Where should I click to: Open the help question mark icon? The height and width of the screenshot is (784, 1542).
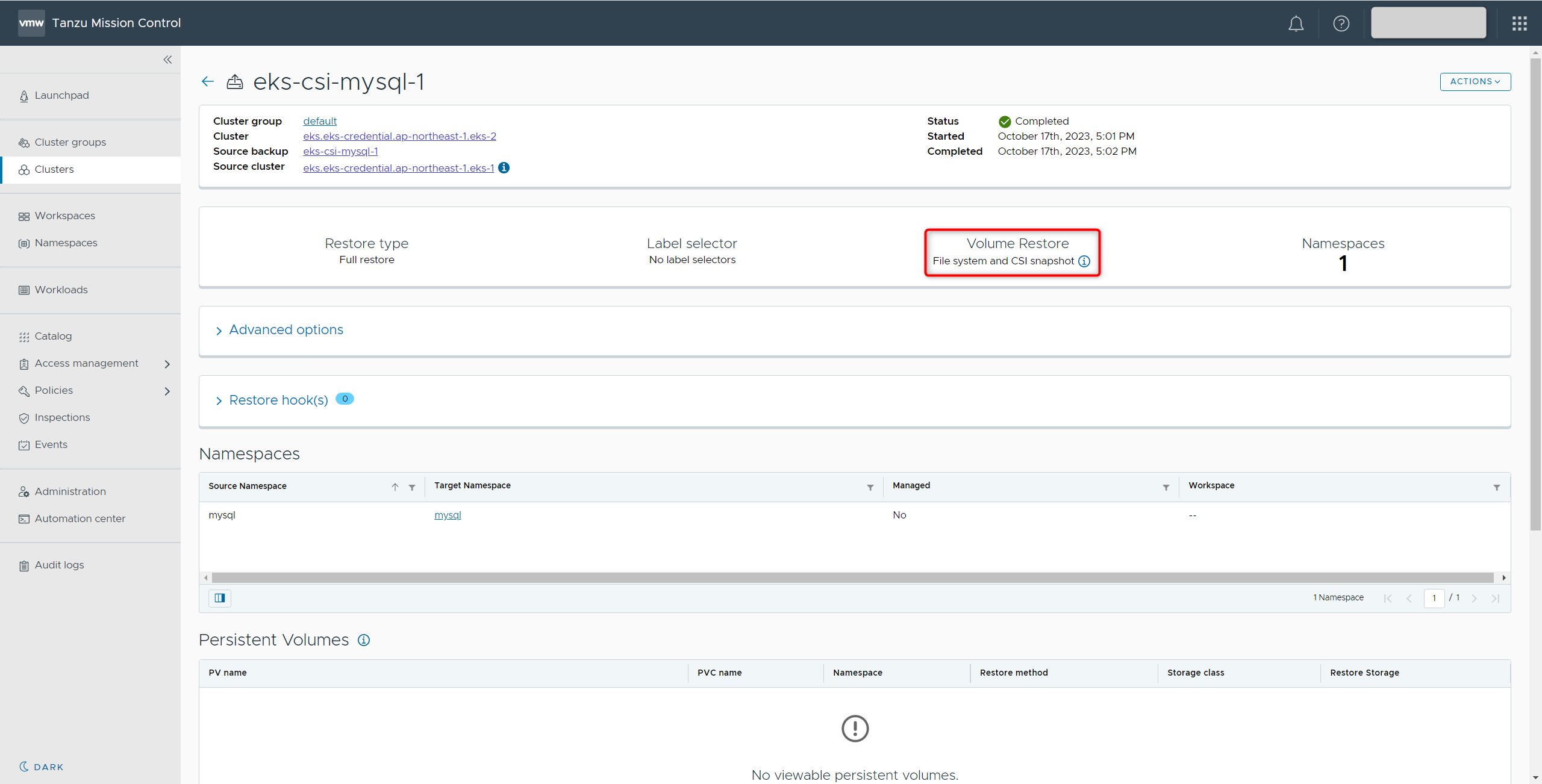[x=1341, y=23]
